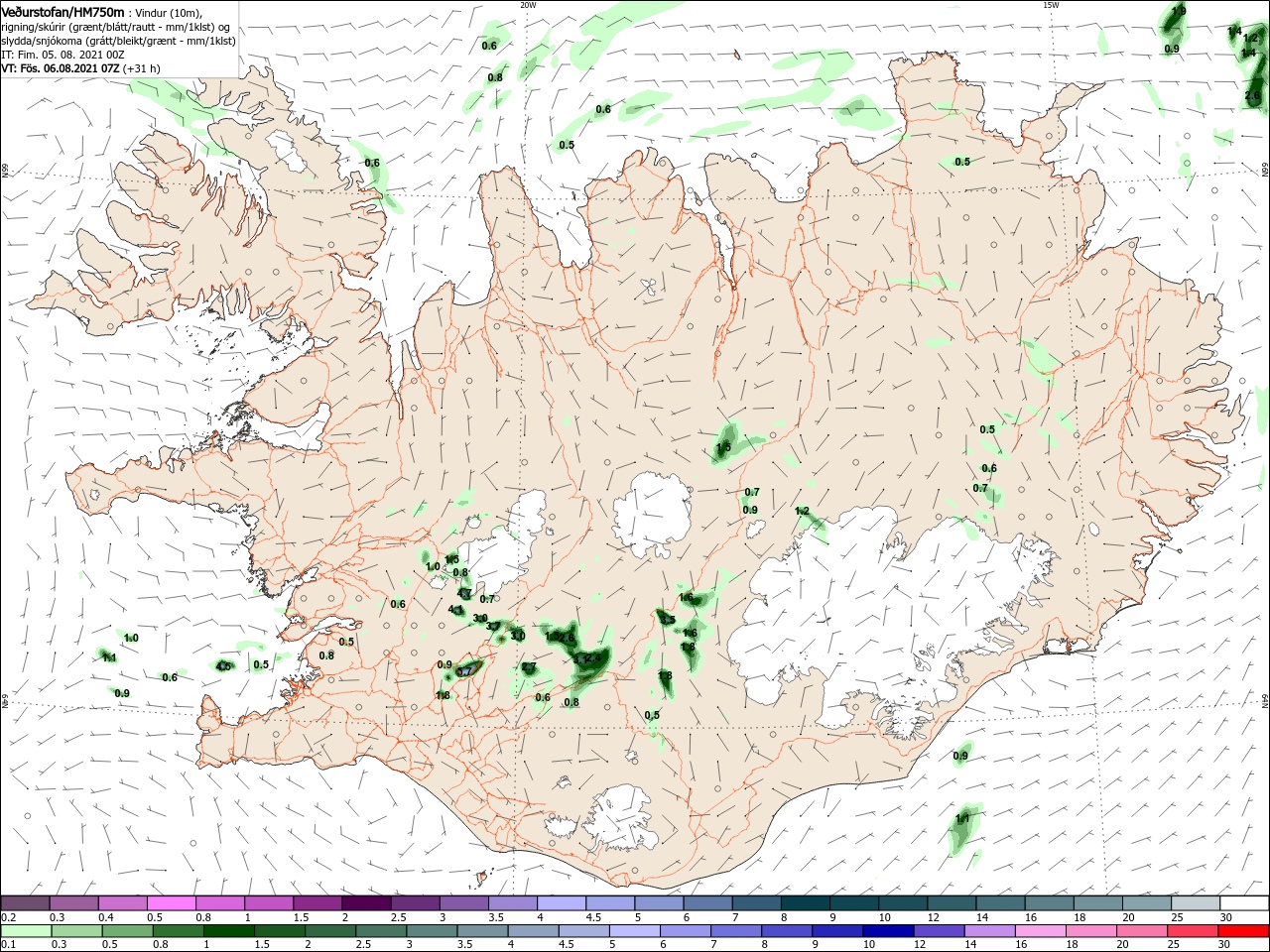This screenshot has height=952, width=1270.
Task: Click the 'rigning/skúrir' legend description line
Action: coord(117,27)
